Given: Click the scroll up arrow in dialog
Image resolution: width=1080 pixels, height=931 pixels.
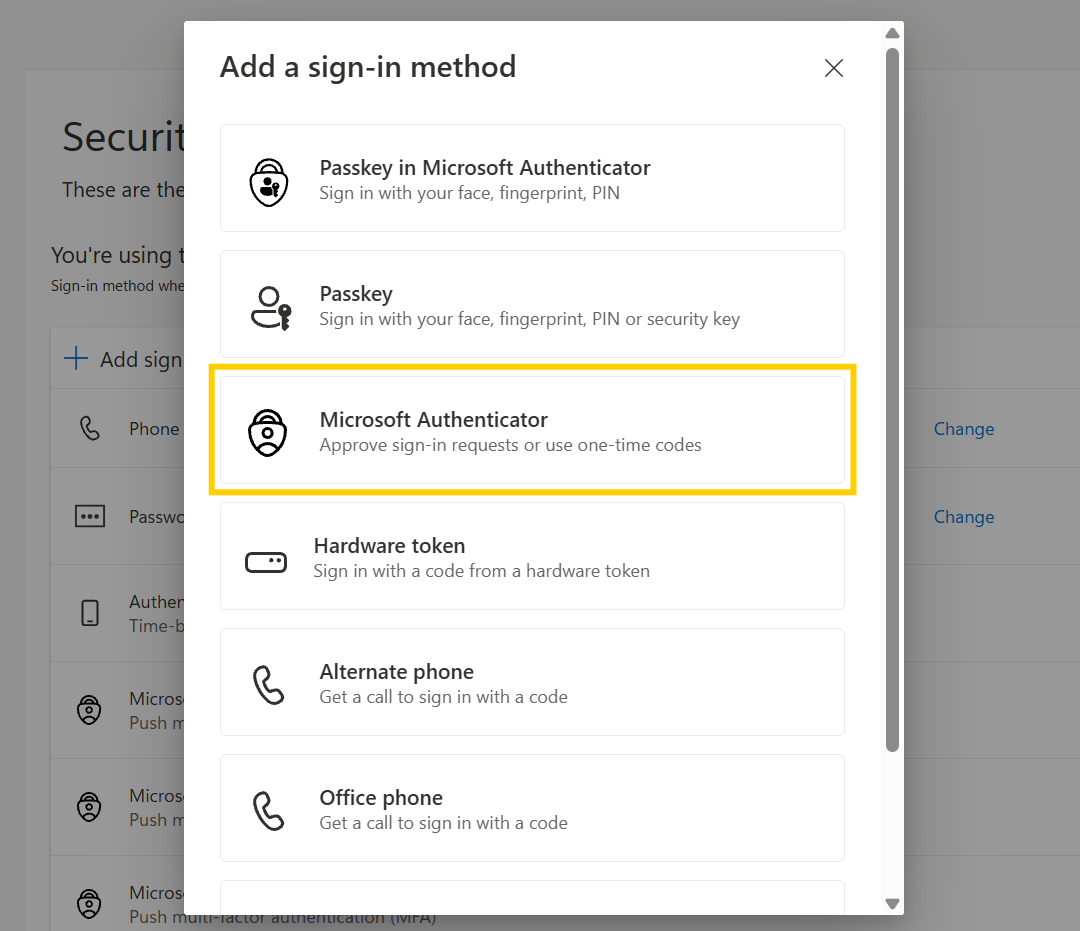Looking at the screenshot, I should pyautogui.click(x=892, y=32).
